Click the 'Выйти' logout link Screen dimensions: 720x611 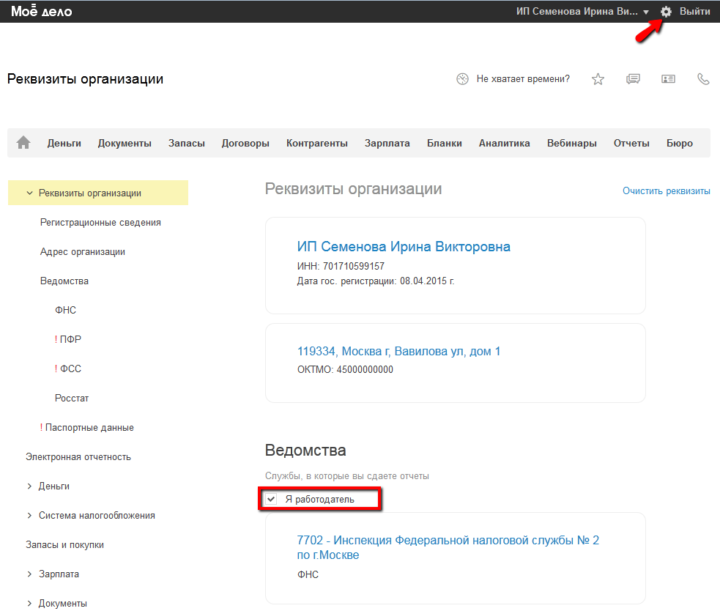point(695,11)
